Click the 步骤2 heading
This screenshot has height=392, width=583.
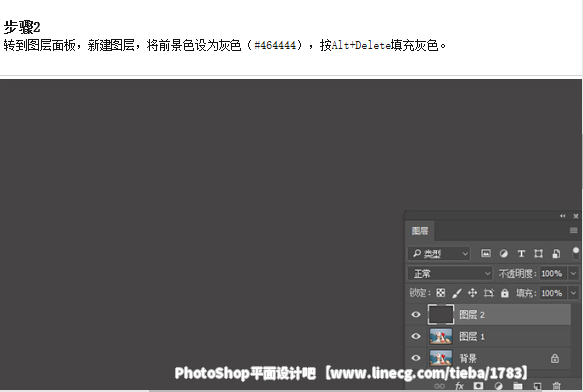click(22, 27)
